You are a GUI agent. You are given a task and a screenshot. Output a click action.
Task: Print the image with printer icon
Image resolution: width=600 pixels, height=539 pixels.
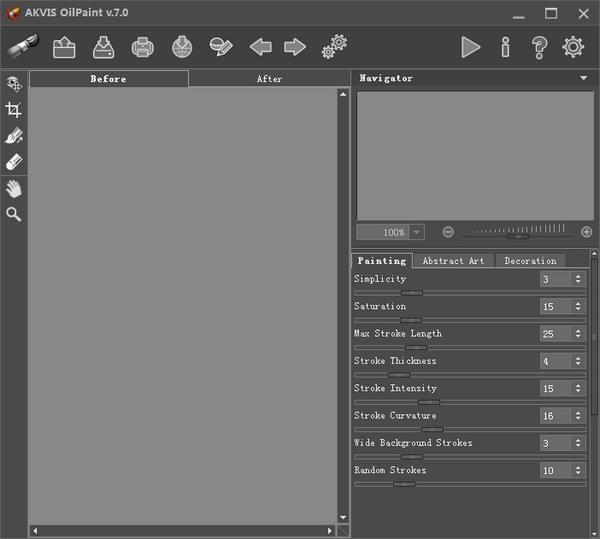pyautogui.click(x=143, y=47)
